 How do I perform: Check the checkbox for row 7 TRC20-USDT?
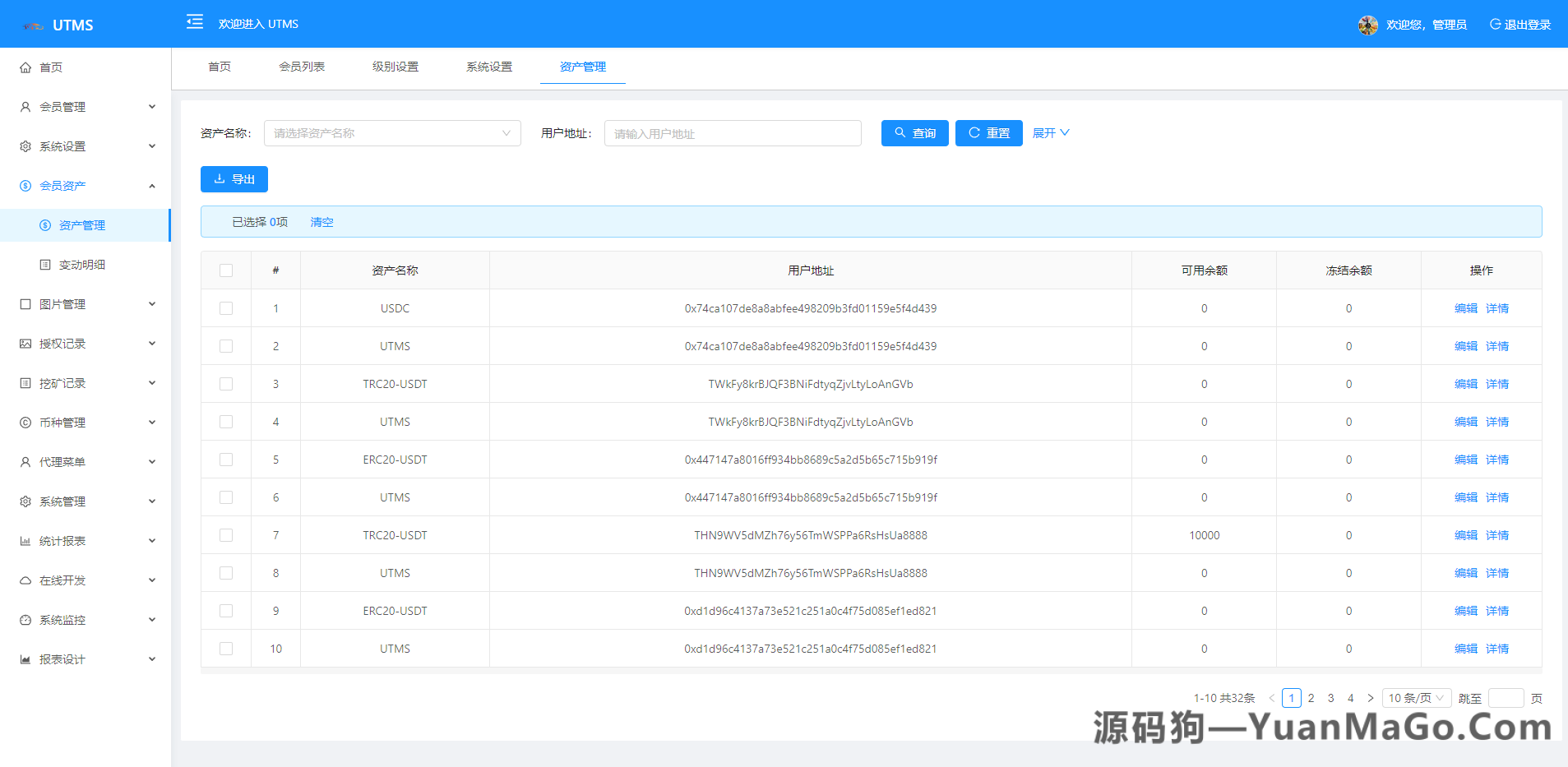[226, 534]
